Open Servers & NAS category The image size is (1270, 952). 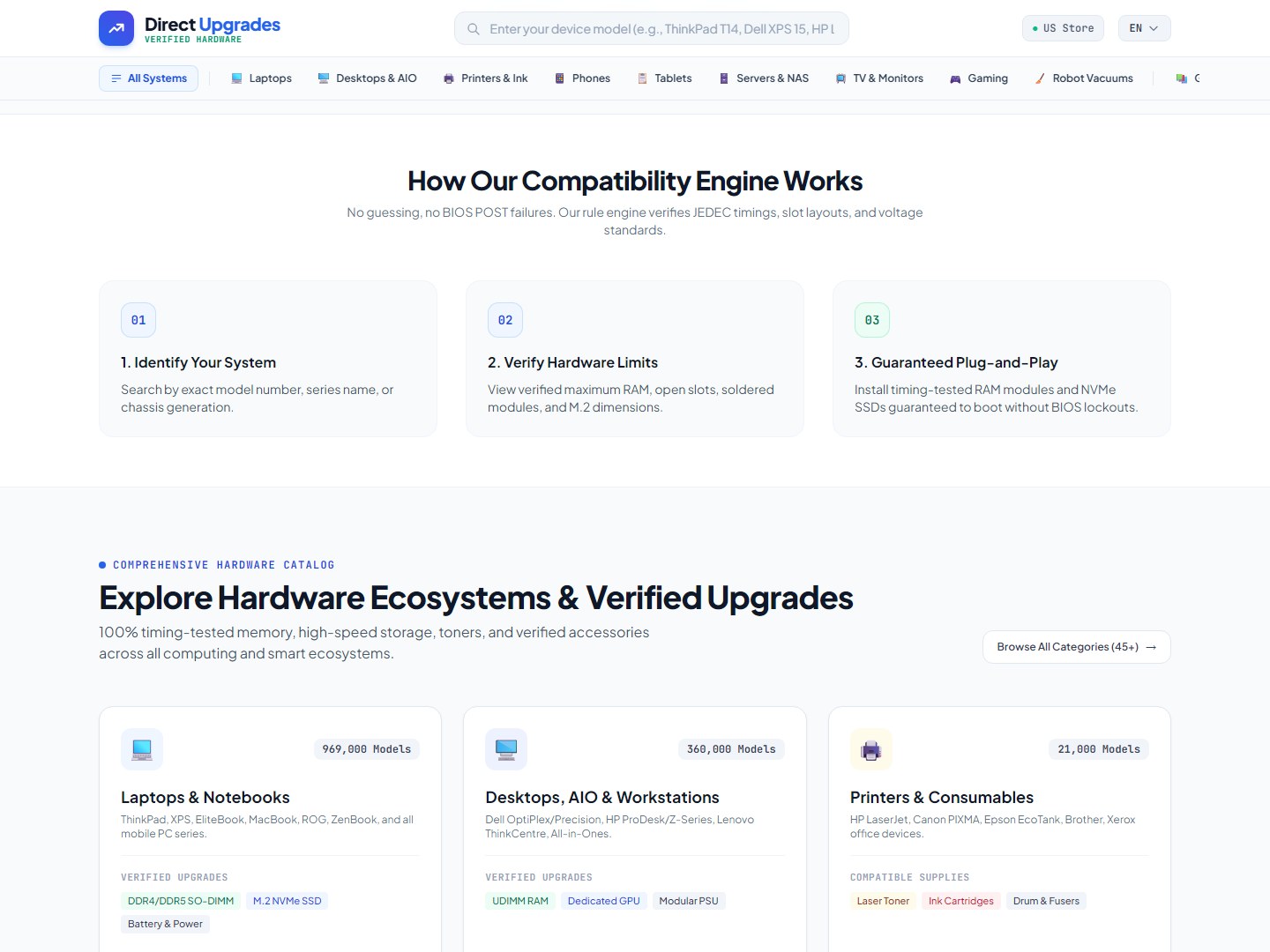point(764,78)
